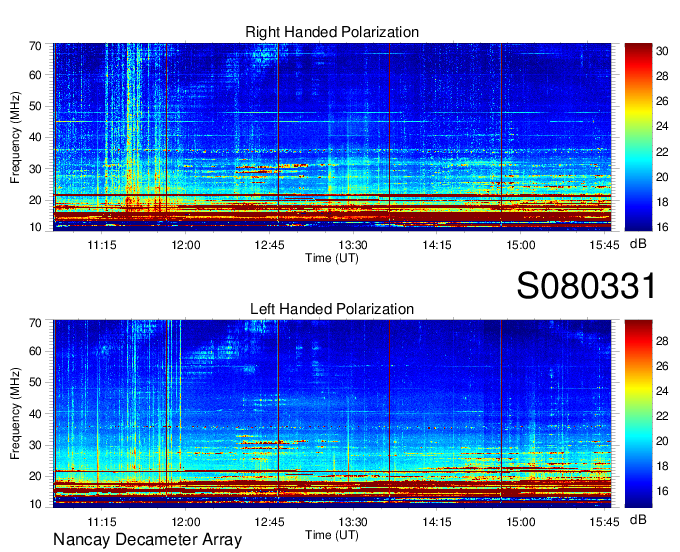Click the 26 dB label on the upper color bar
This screenshot has width=680, height=552.
(662, 101)
